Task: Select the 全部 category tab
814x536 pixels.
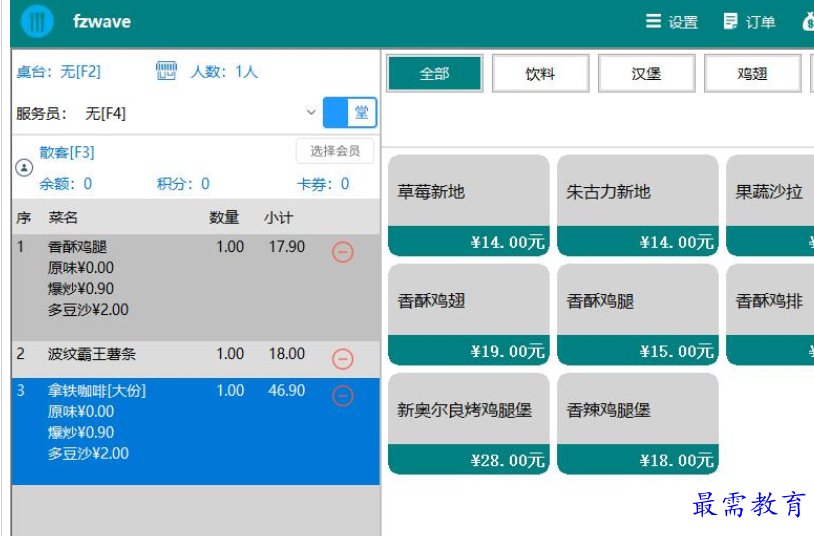Action: pos(435,73)
